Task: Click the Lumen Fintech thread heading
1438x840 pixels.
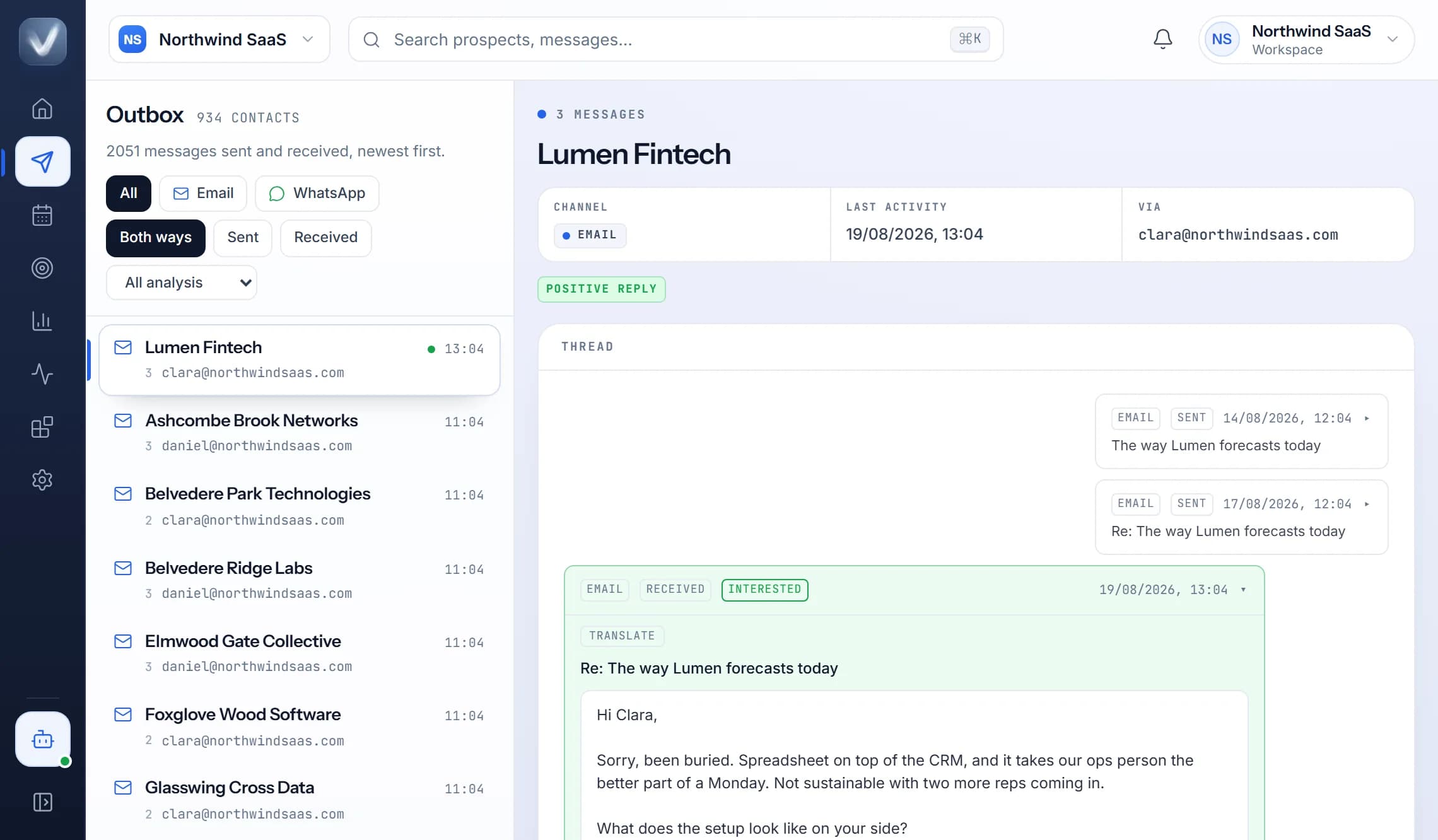Action: 634,154
